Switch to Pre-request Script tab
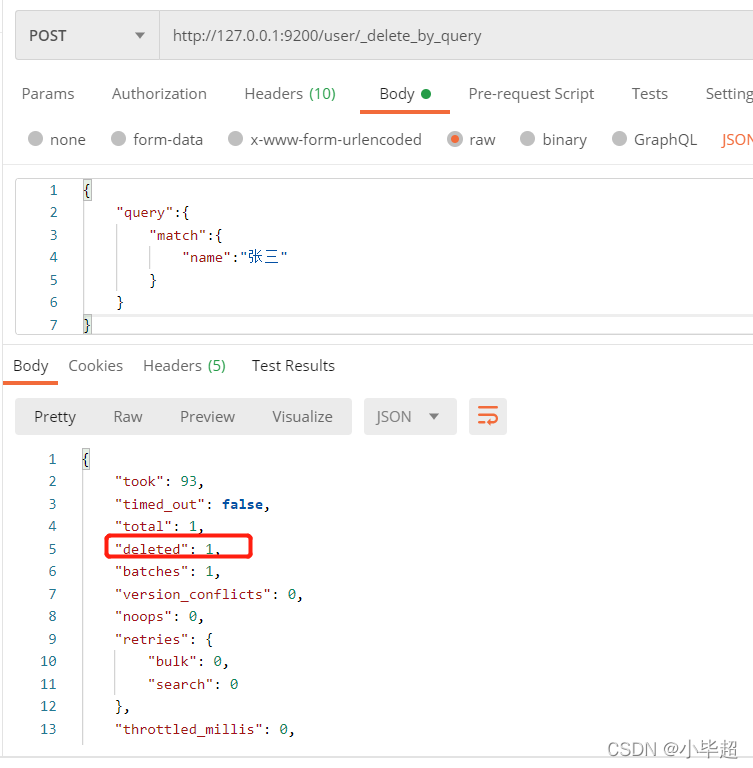753x768 pixels. pos(531,94)
